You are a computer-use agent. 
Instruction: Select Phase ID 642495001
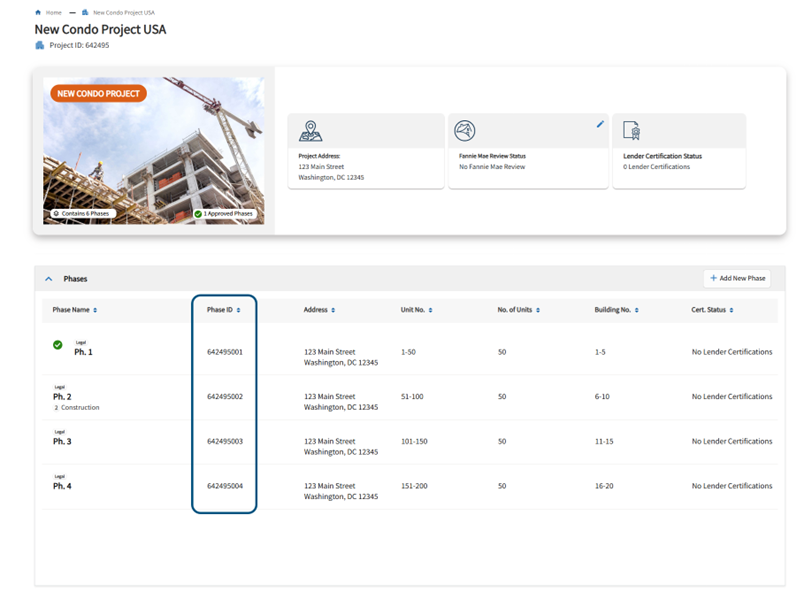(225, 352)
